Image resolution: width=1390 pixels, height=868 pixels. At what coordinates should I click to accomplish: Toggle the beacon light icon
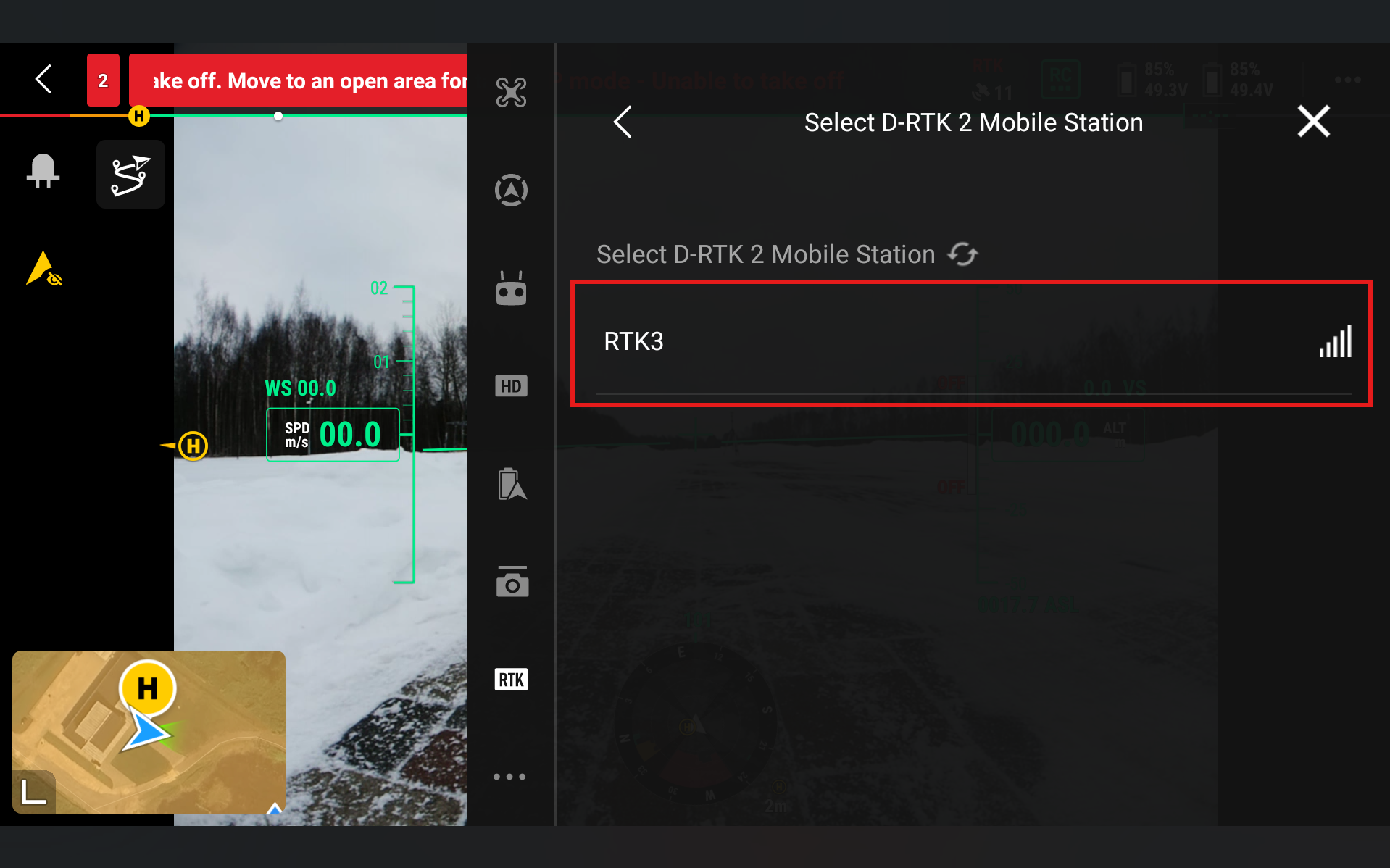coord(43,172)
